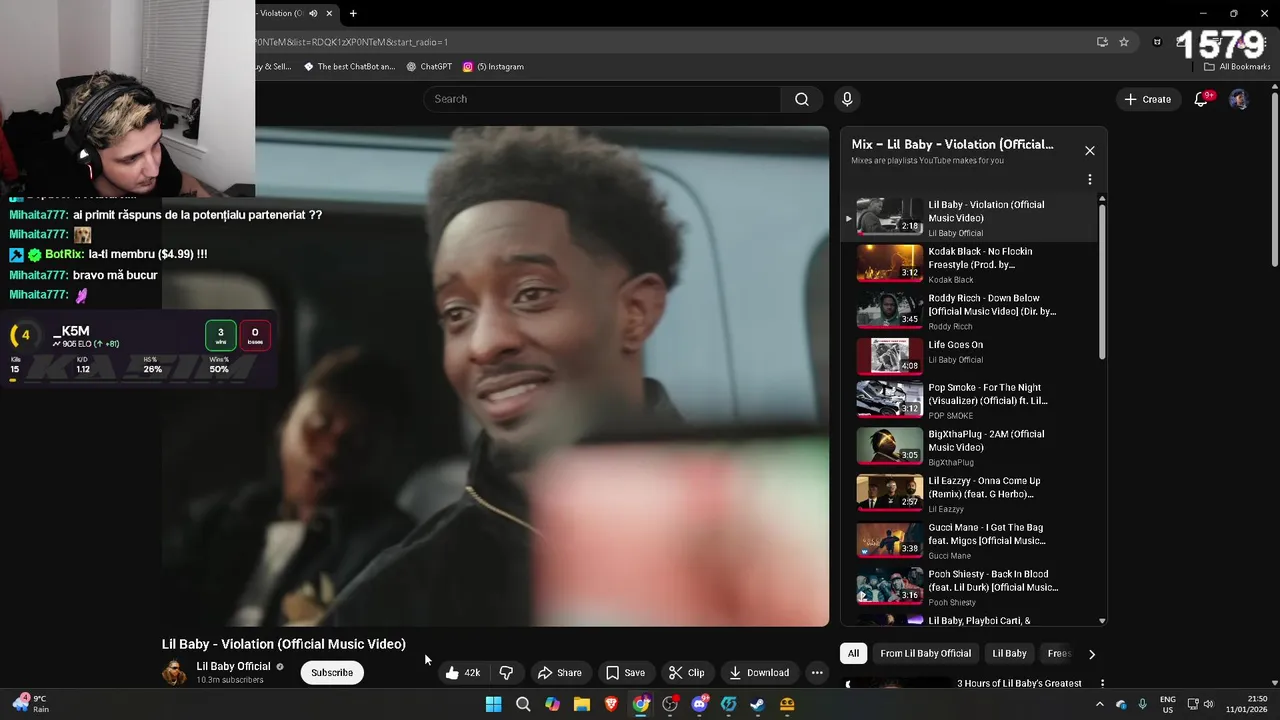
Task: Select current Lil Baby Violation playlist item
Action: (x=969, y=217)
